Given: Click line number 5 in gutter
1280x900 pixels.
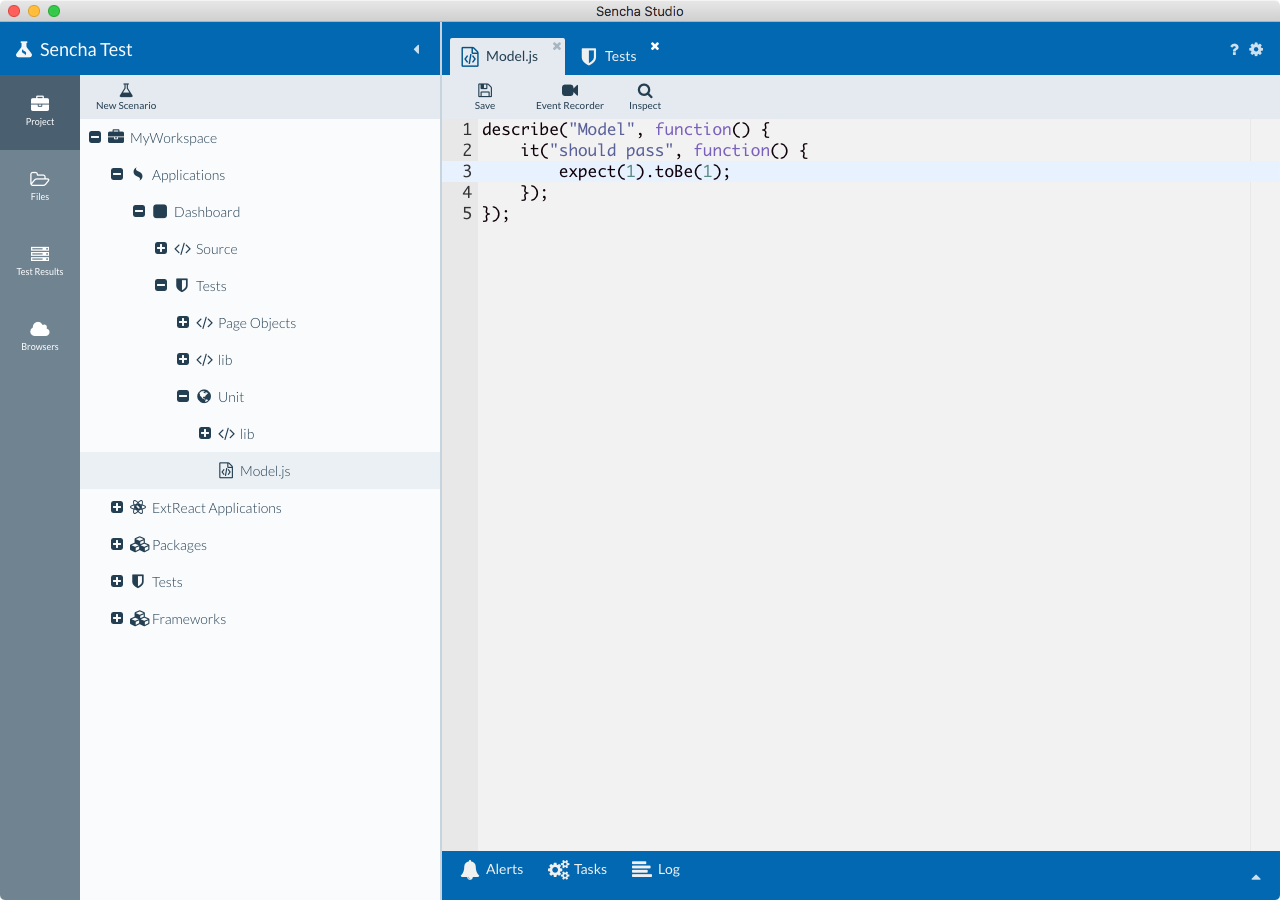Looking at the screenshot, I should (467, 213).
